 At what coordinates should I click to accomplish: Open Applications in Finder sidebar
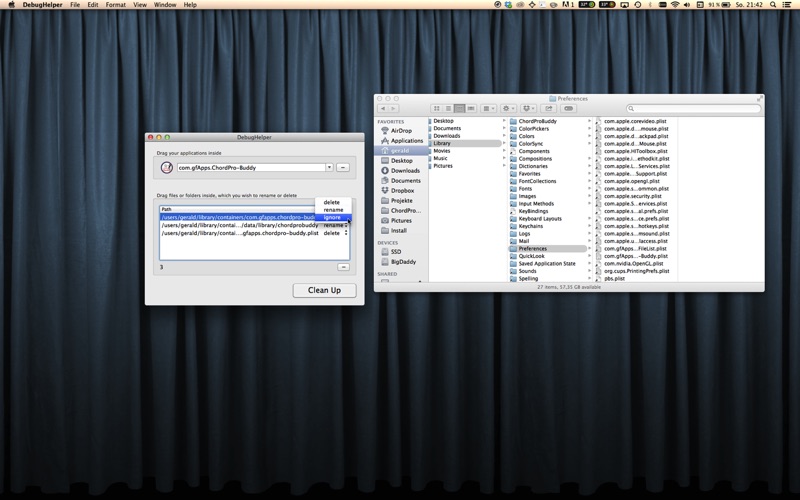tap(402, 140)
